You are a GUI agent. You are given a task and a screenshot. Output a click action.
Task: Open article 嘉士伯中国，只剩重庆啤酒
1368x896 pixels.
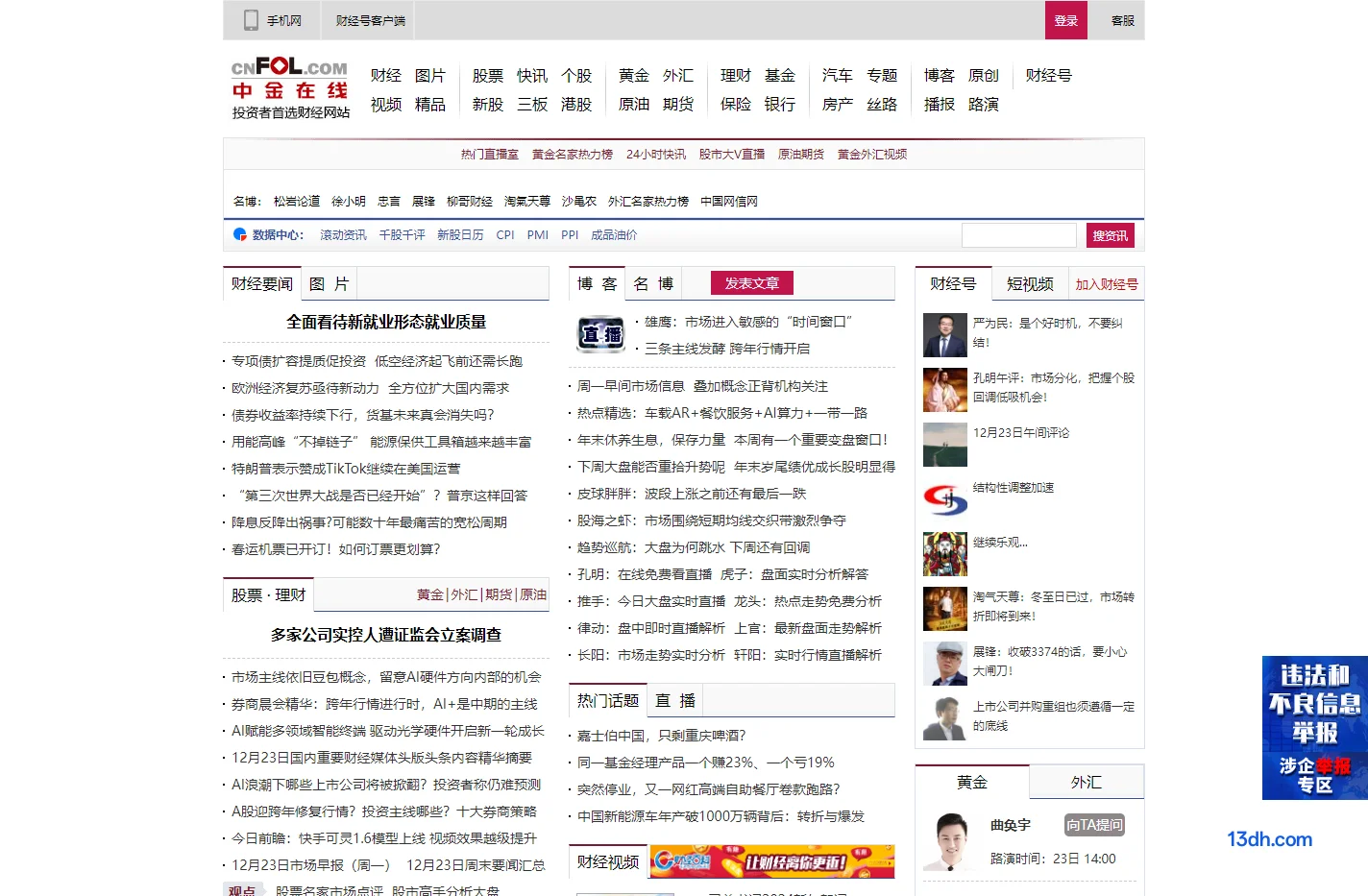pyautogui.click(x=662, y=736)
